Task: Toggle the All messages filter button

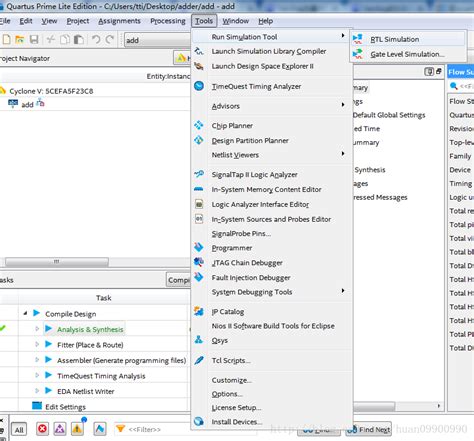Action: (19, 429)
